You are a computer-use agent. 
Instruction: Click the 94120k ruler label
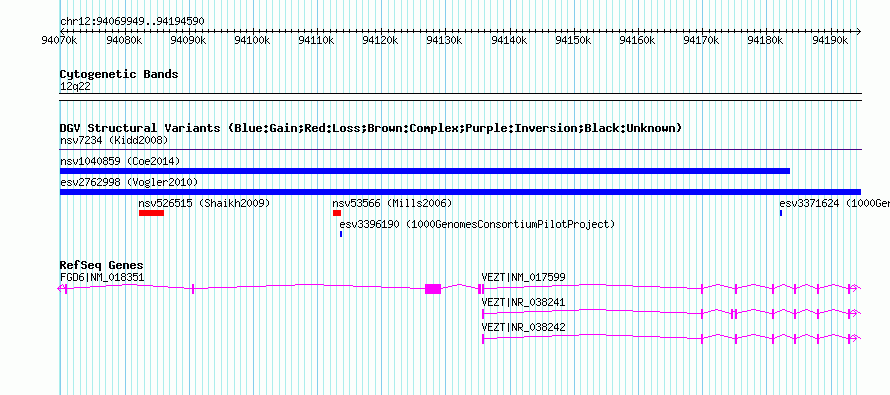[x=380, y=40]
